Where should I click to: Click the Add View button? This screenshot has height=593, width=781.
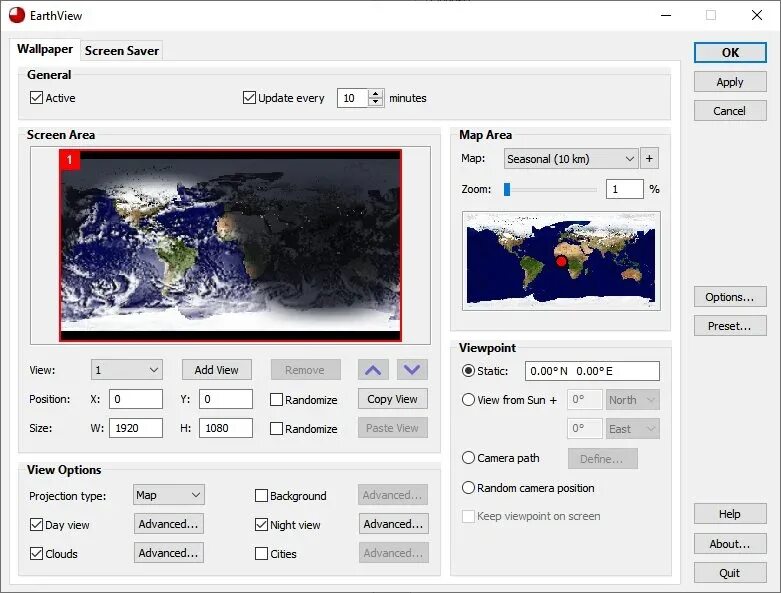[x=217, y=370]
